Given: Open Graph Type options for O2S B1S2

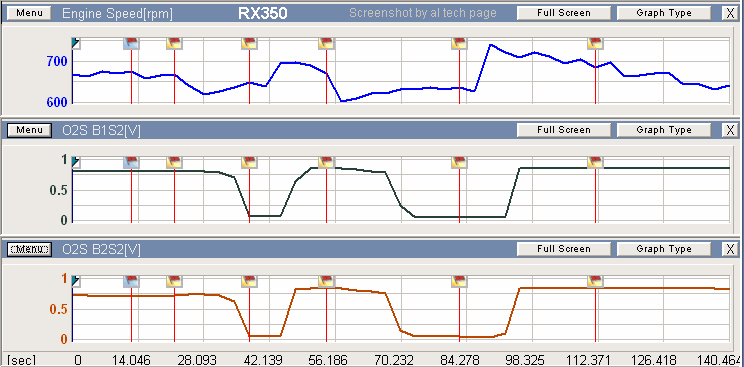Looking at the screenshot, I should click(x=664, y=130).
